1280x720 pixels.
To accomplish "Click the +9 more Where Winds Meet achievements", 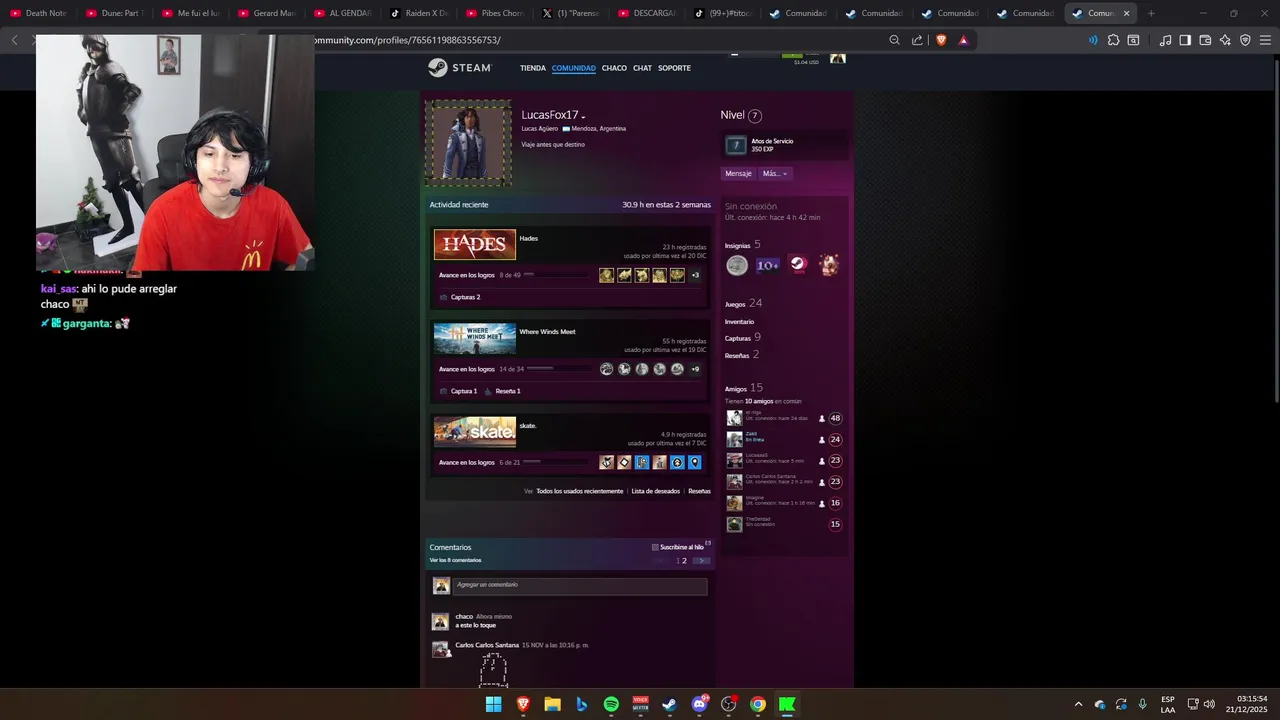I will [695, 369].
